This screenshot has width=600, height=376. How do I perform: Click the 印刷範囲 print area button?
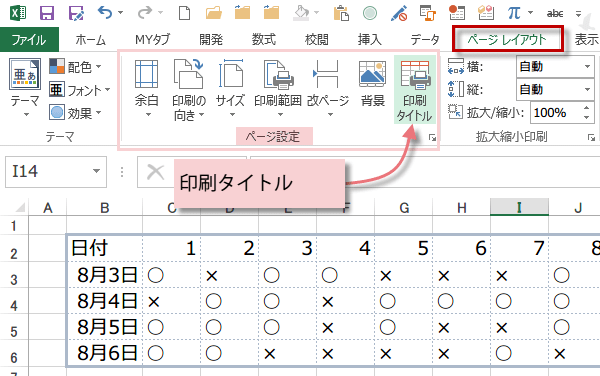coord(278,89)
